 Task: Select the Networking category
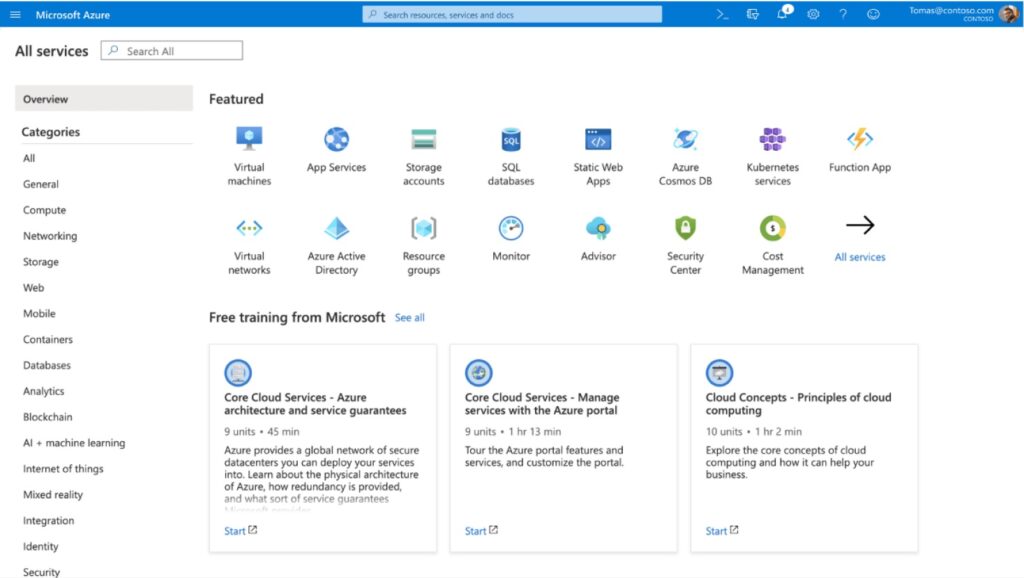[x=50, y=236]
